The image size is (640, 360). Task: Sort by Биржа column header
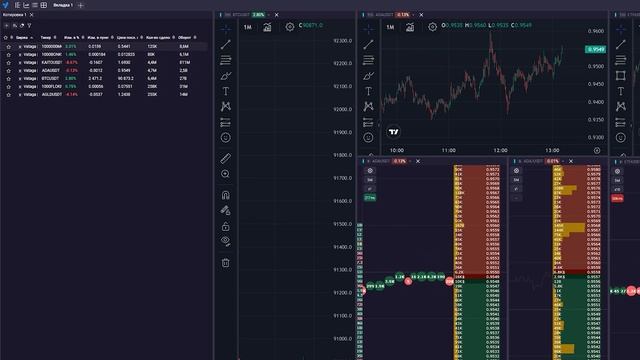coord(22,38)
